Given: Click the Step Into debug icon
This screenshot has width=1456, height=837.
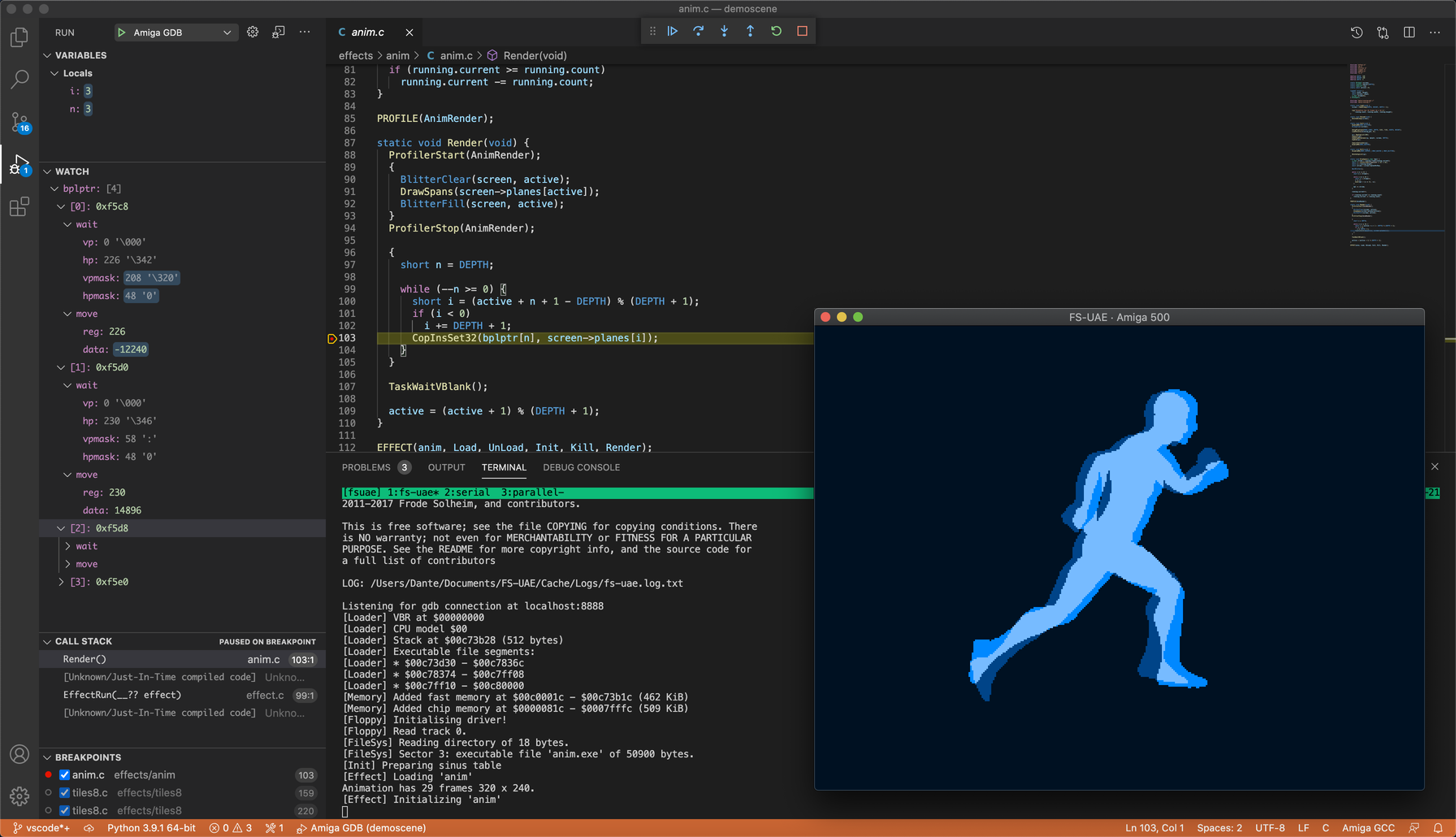Looking at the screenshot, I should point(724,31).
